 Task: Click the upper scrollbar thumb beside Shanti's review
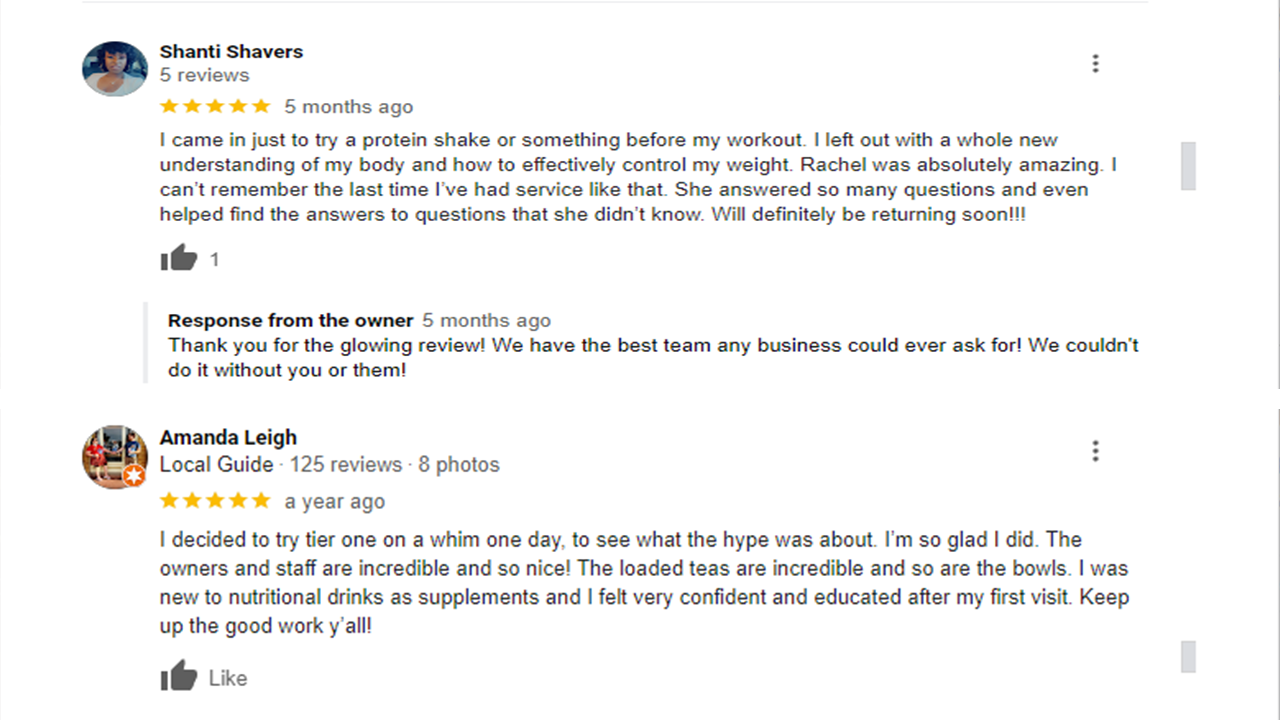(1188, 166)
